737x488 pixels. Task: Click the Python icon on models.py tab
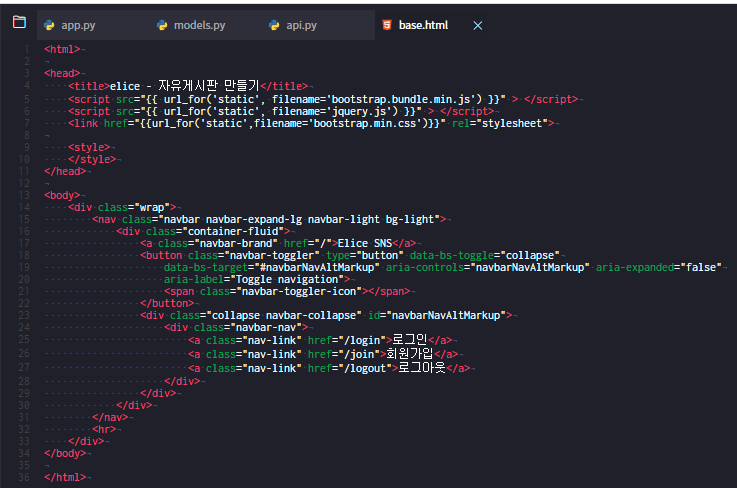162,25
